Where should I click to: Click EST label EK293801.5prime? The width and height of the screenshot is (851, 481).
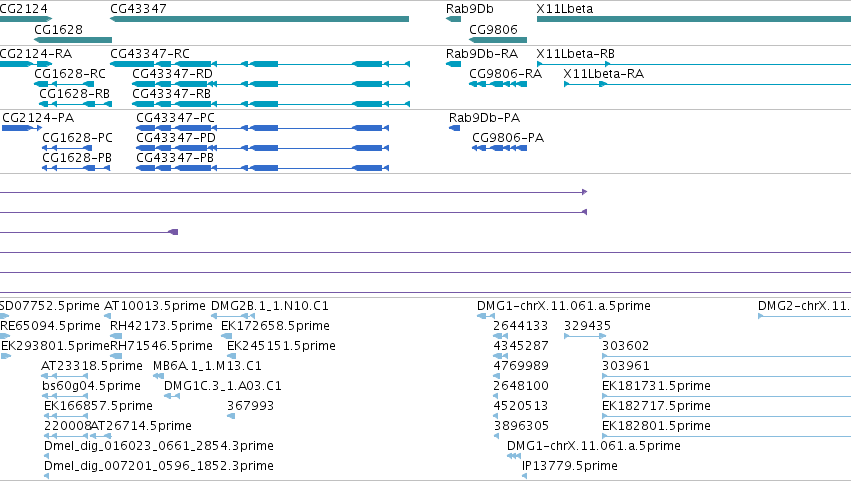coord(55,346)
